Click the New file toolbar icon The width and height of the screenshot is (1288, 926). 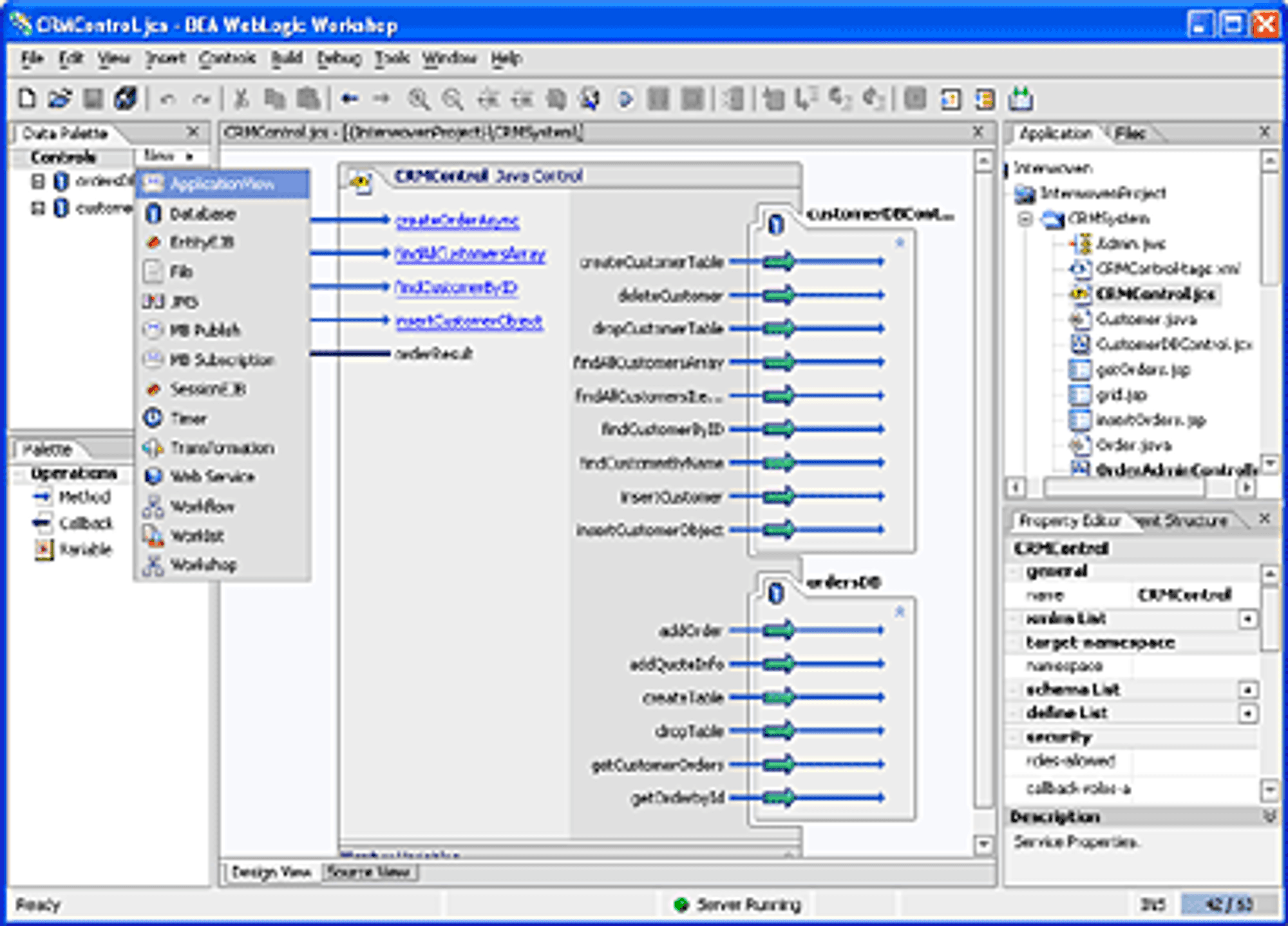point(26,99)
